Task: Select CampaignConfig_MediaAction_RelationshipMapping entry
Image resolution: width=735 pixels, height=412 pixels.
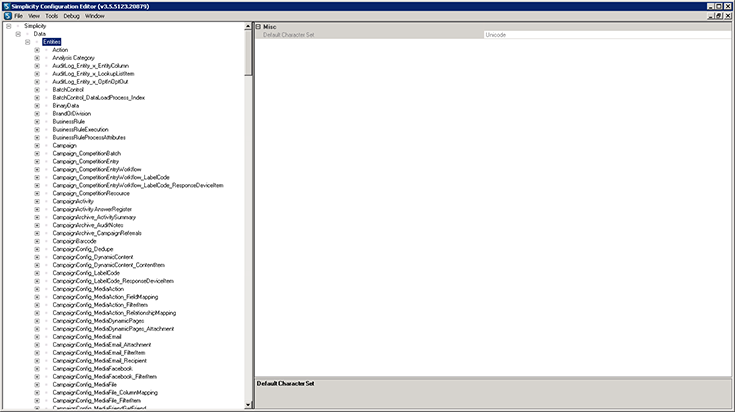Action: click(114, 313)
